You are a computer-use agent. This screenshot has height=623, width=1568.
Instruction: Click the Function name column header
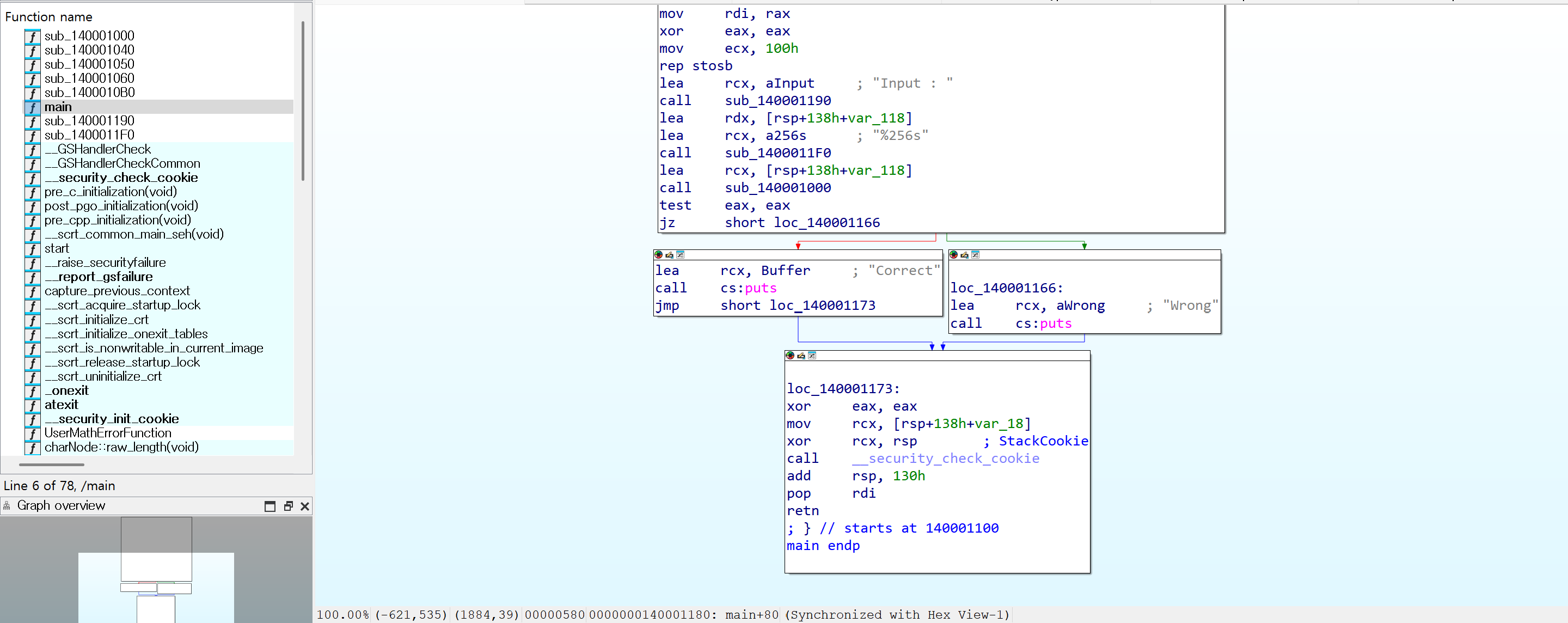tap(48, 16)
